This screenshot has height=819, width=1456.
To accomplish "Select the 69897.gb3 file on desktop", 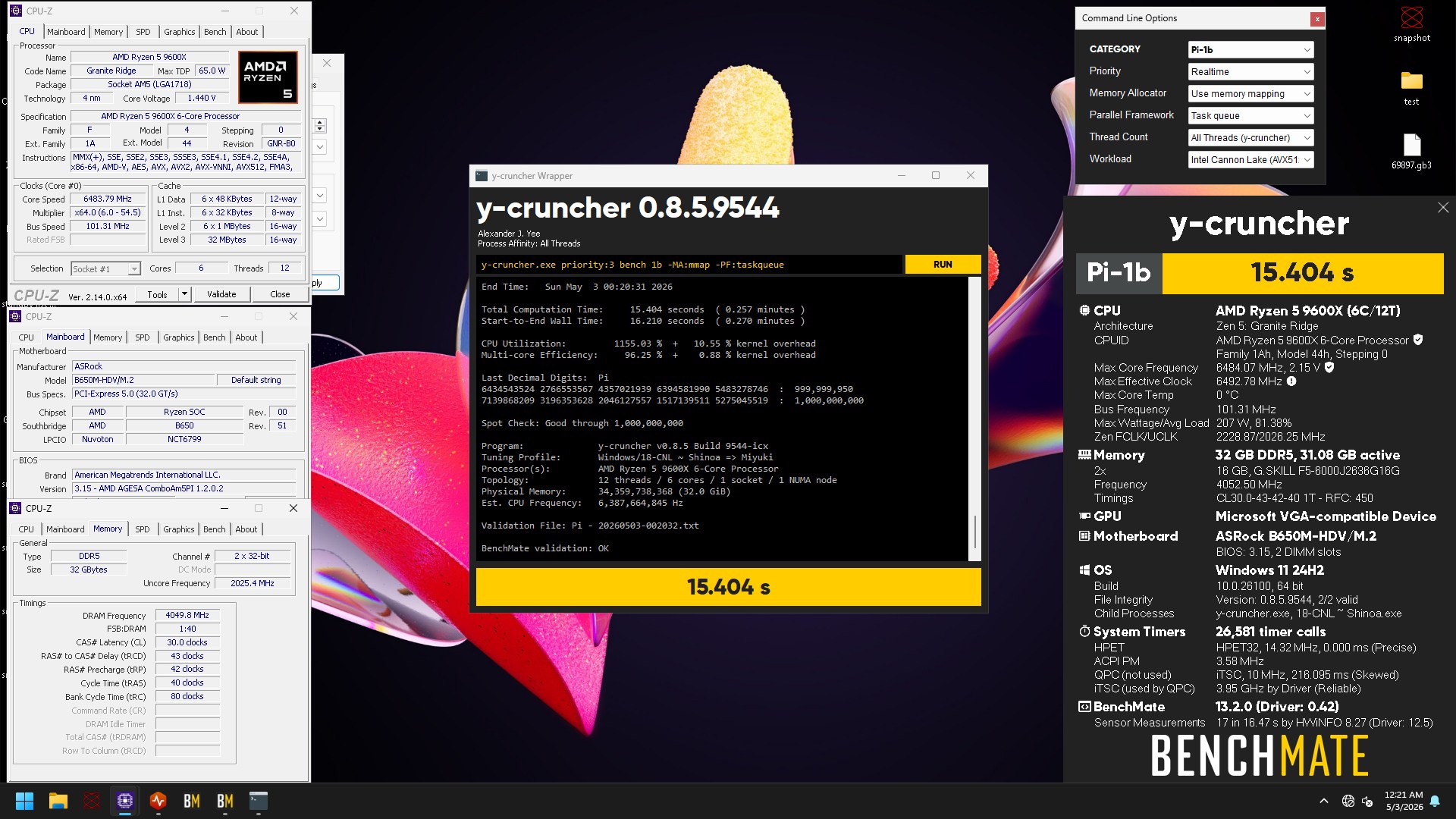I will pos(1411,151).
